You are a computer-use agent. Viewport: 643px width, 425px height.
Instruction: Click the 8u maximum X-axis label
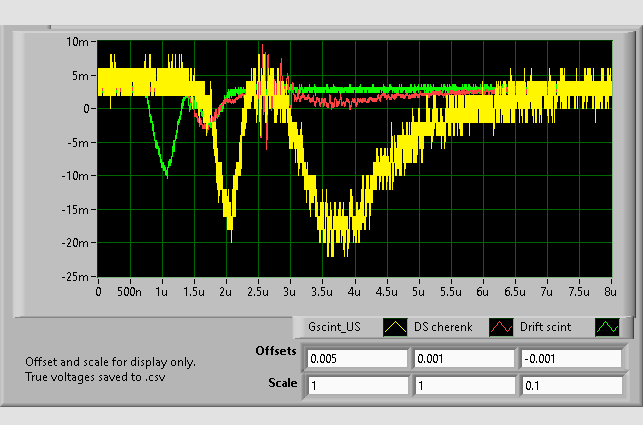coord(609,292)
